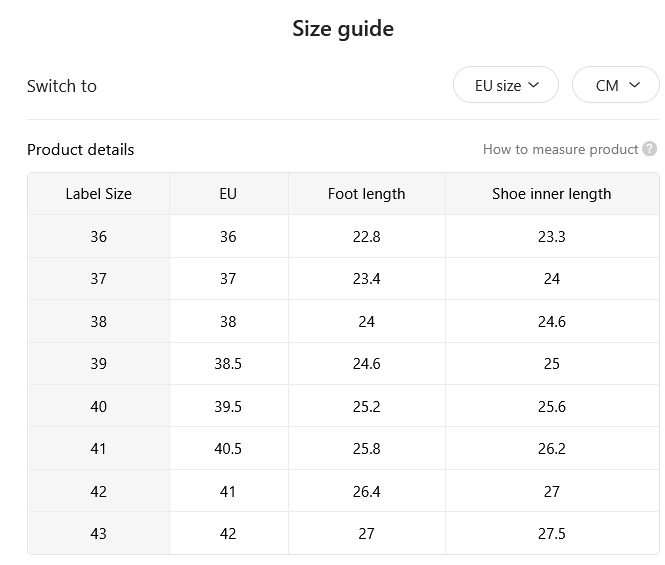Screen dimensions: 665x565
Task: Open How to measure product link
Action: 560,149
